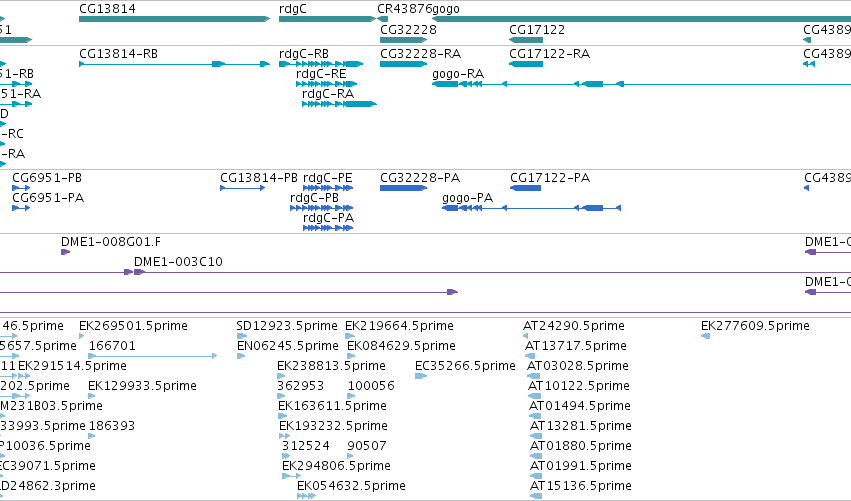The height and width of the screenshot is (501, 851).
Task: Click the CG17122-PA protein label
Action: pos(550,178)
